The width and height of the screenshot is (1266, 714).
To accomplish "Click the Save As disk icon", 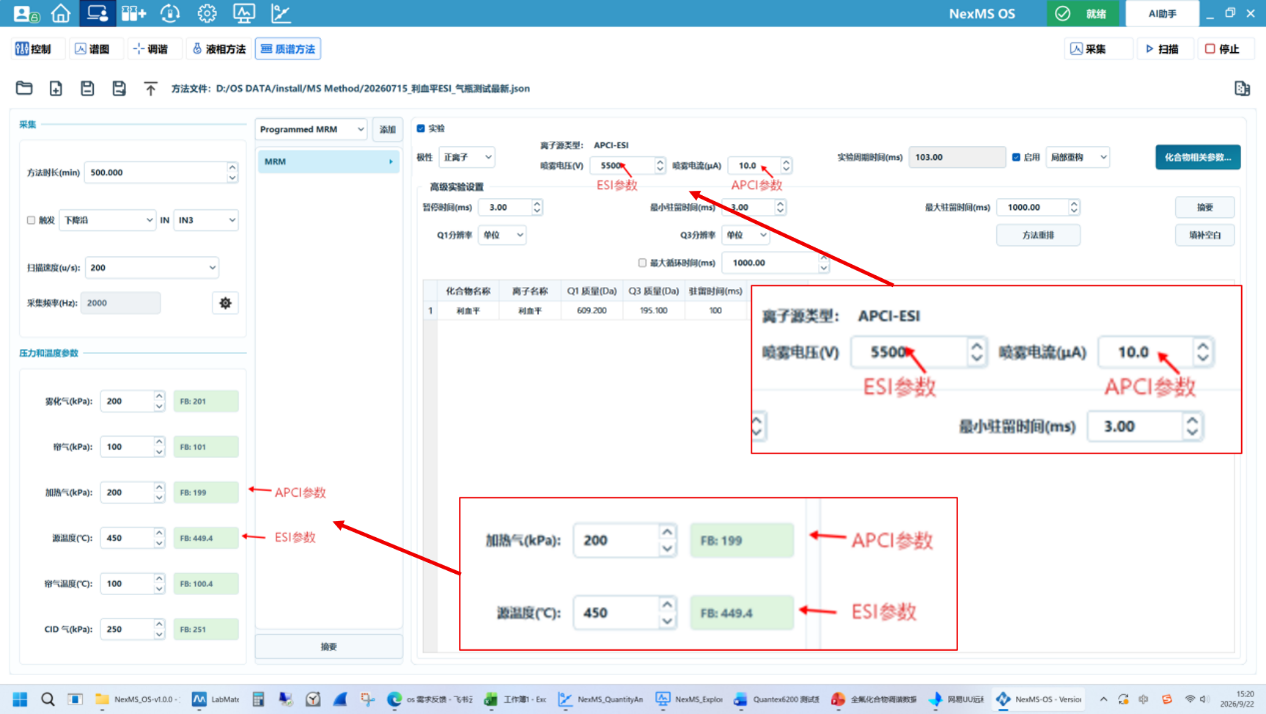I will [119, 88].
